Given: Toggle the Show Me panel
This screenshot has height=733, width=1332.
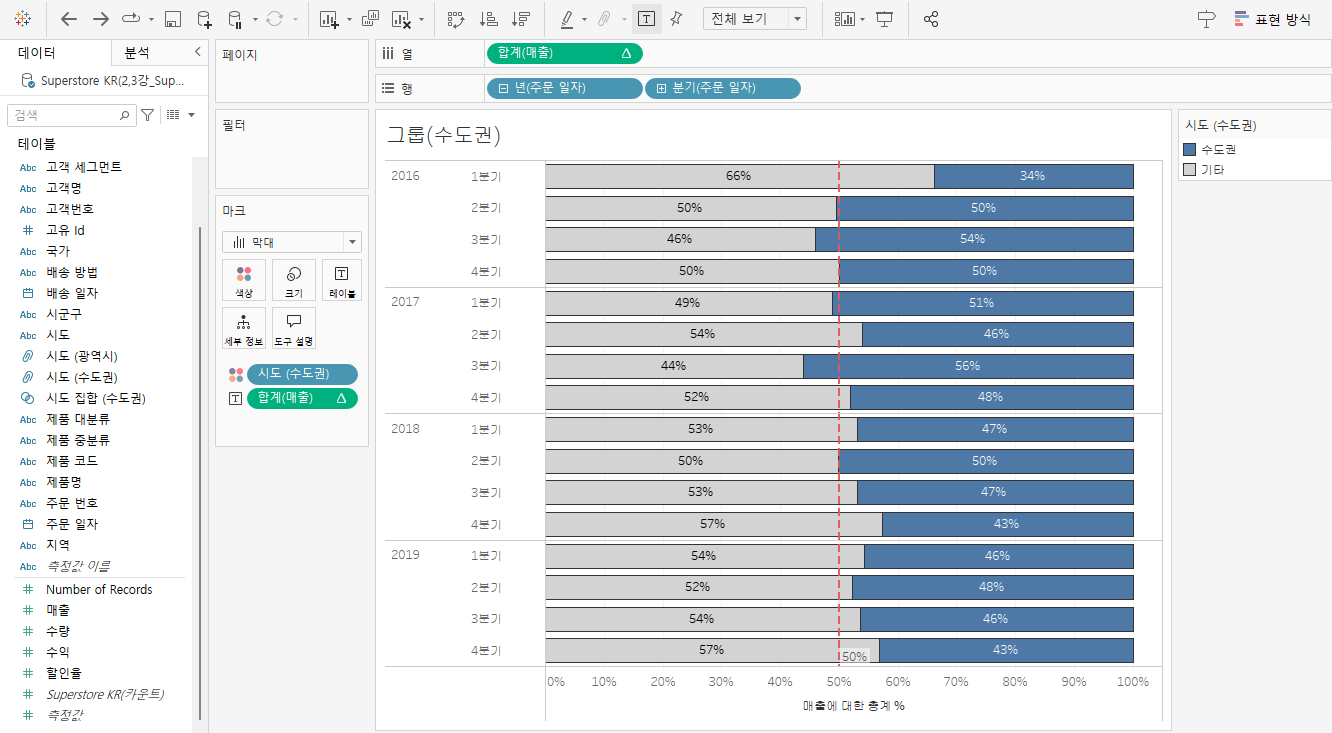Looking at the screenshot, I should (x=1271, y=19).
